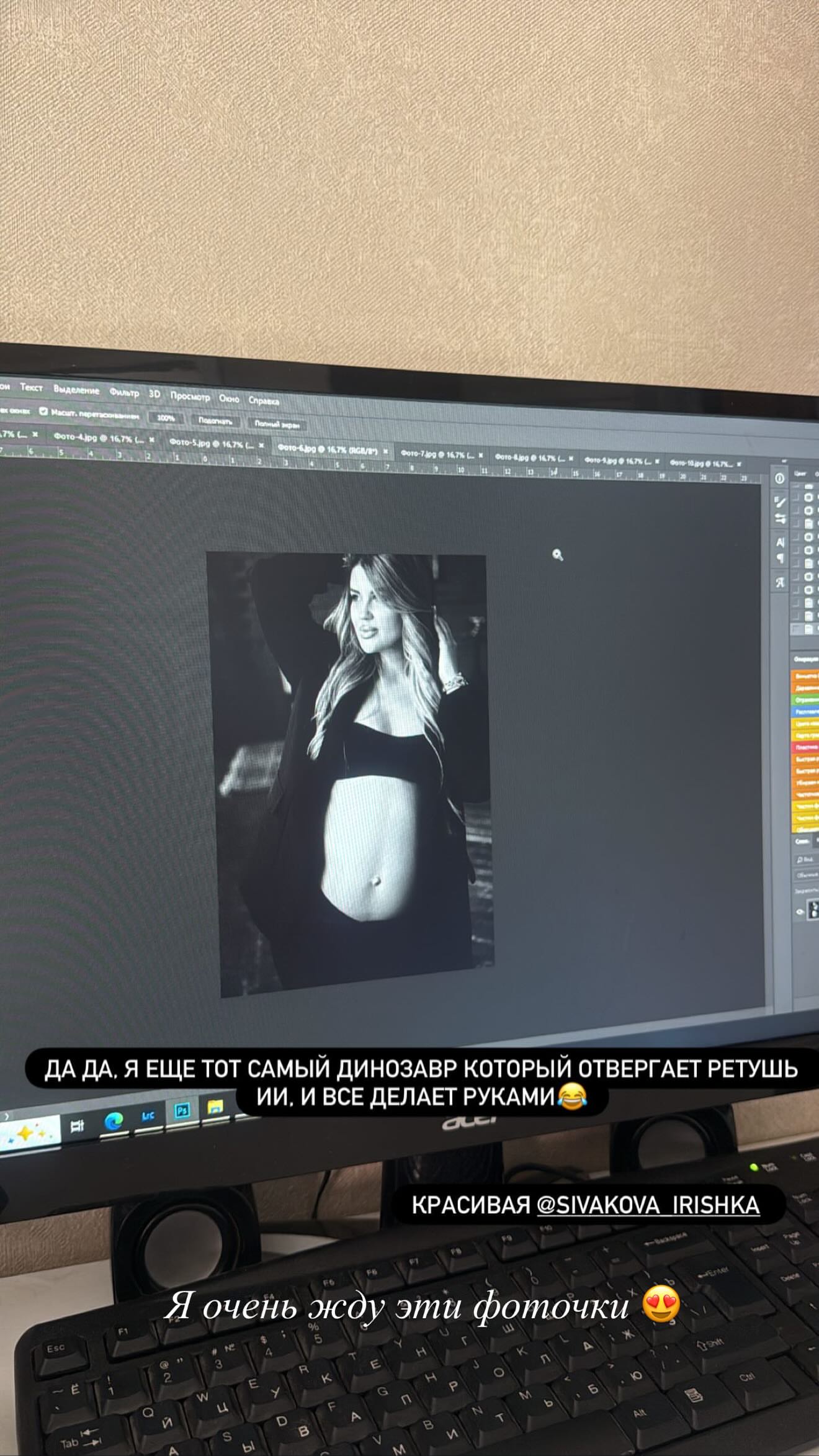
Task: Toggle visibility eye of the layer
Action: point(800,912)
